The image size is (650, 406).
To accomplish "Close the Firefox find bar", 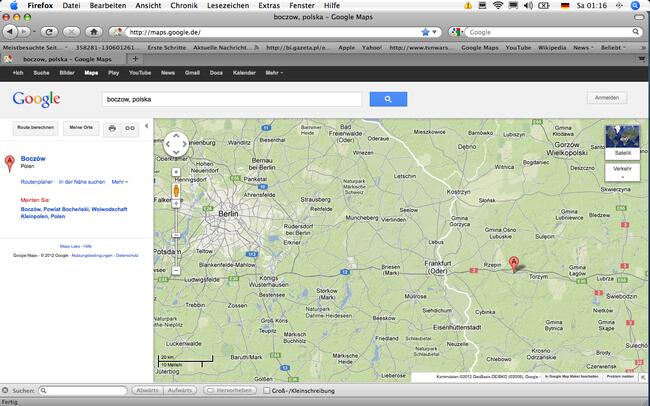I will point(7,390).
